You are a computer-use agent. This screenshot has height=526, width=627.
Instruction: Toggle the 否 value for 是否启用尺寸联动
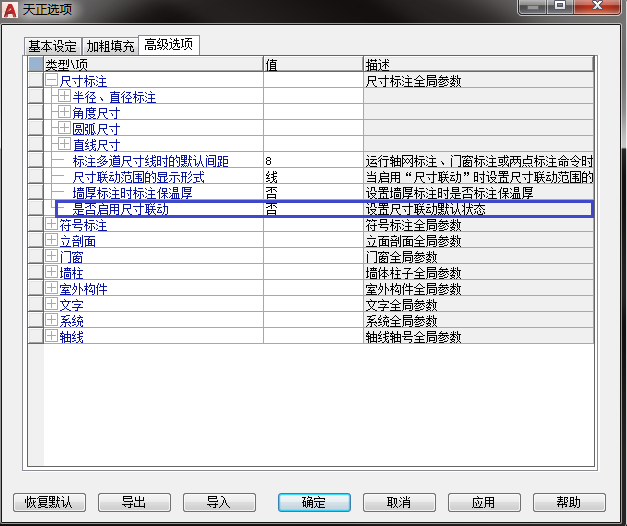tap(312, 210)
